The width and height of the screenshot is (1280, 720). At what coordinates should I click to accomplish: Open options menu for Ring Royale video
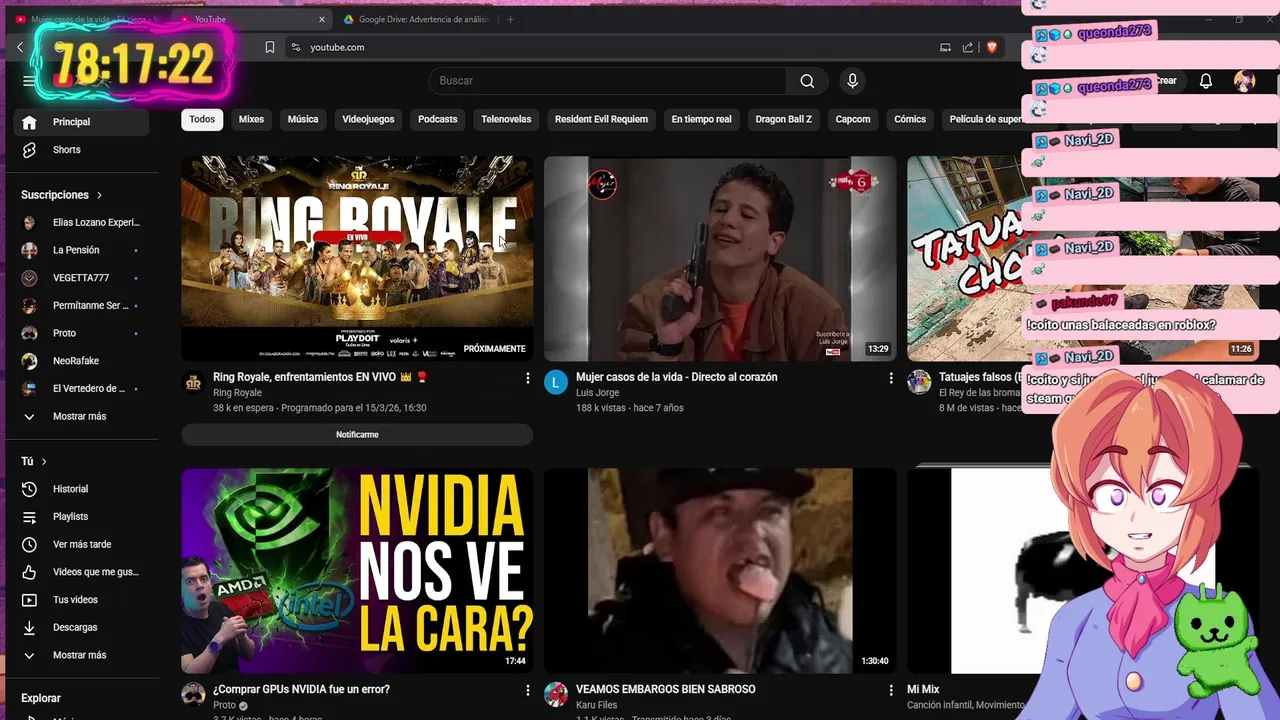point(528,378)
